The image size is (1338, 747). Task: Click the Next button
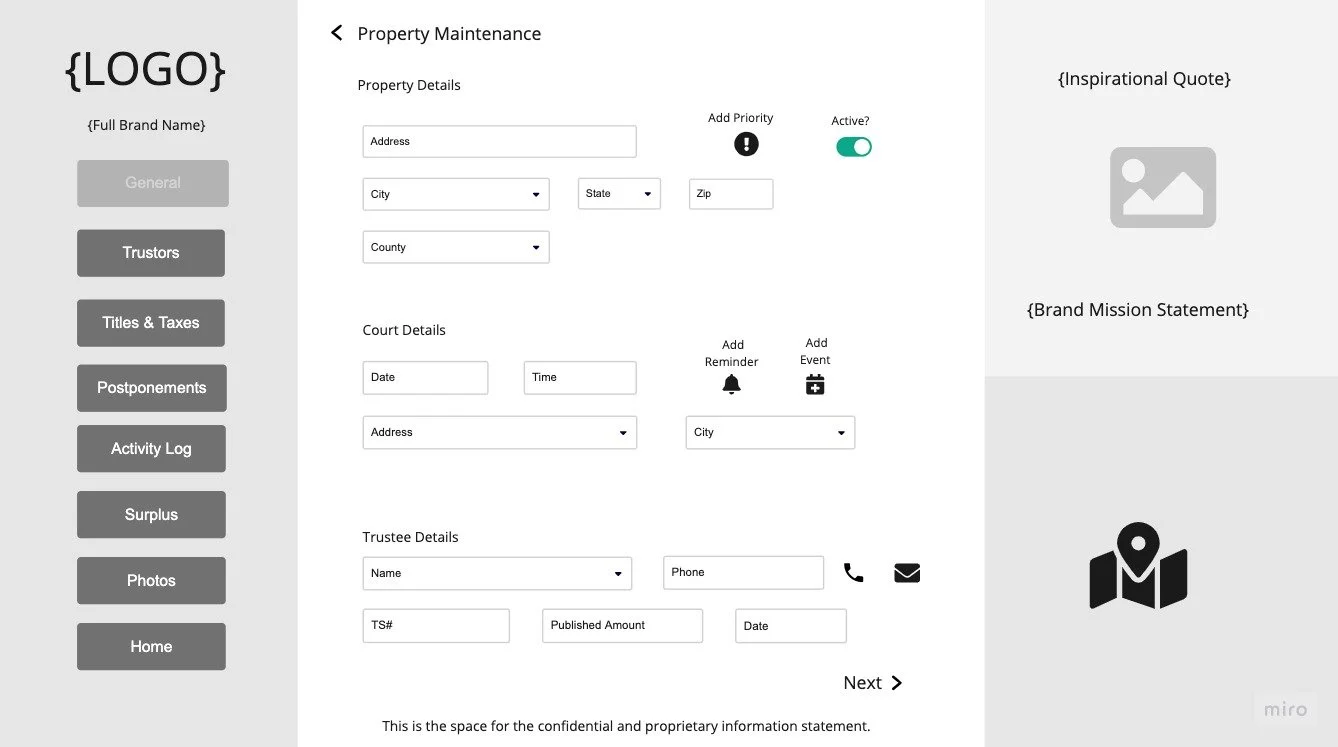pyautogui.click(x=871, y=682)
